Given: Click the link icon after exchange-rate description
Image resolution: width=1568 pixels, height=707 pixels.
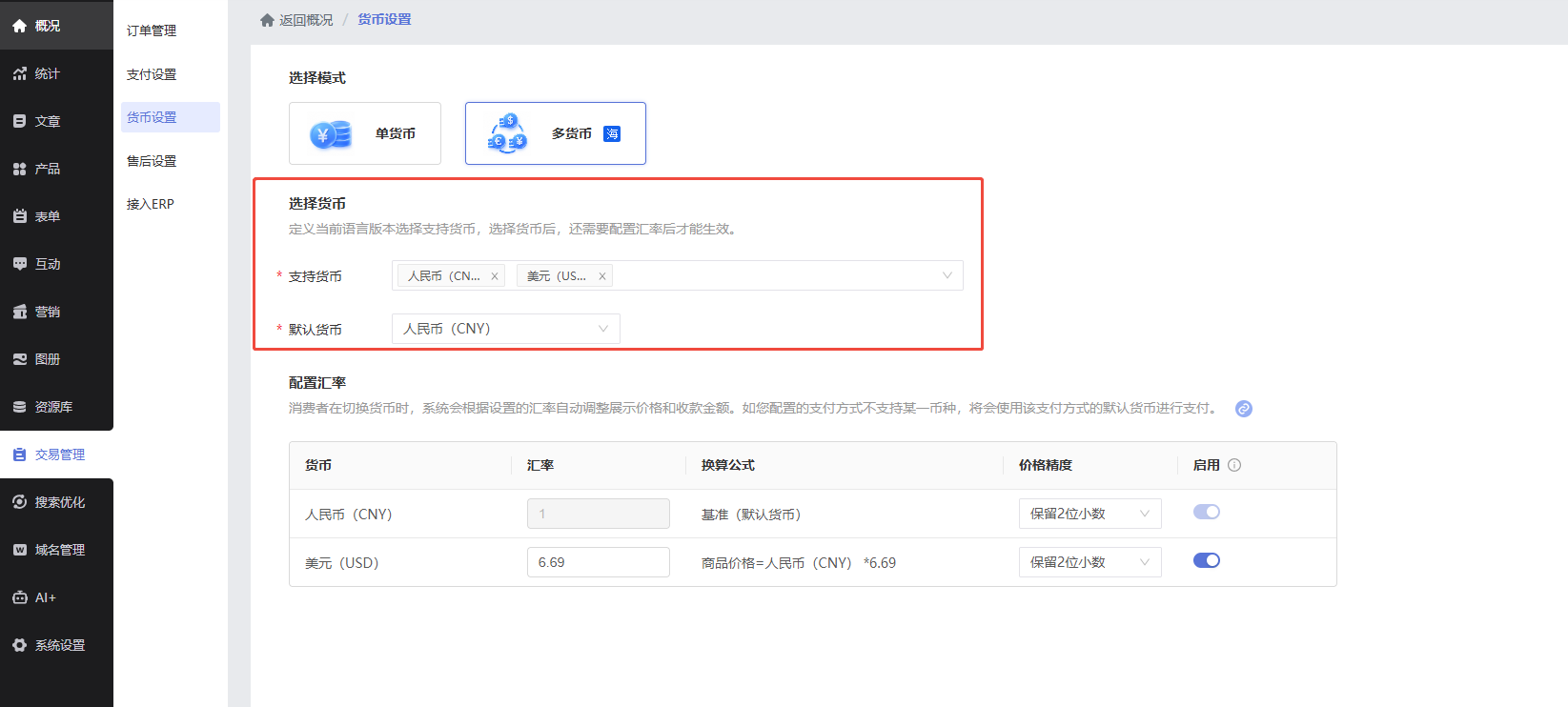Looking at the screenshot, I should click(x=1243, y=409).
